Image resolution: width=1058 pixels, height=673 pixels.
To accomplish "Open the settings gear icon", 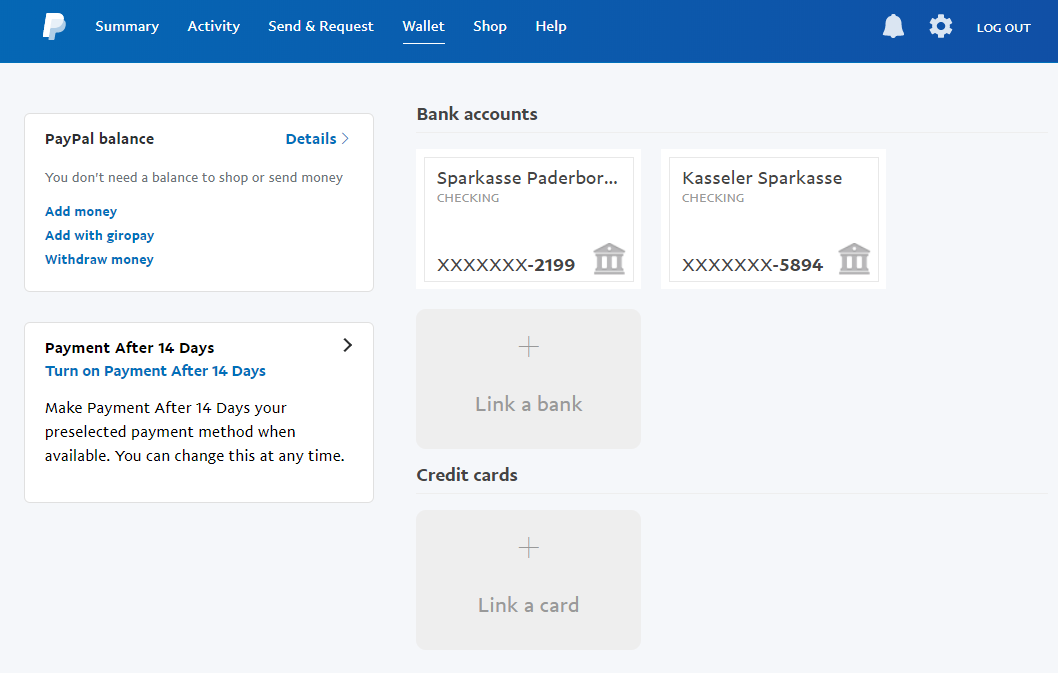I will pyautogui.click(x=941, y=26).
